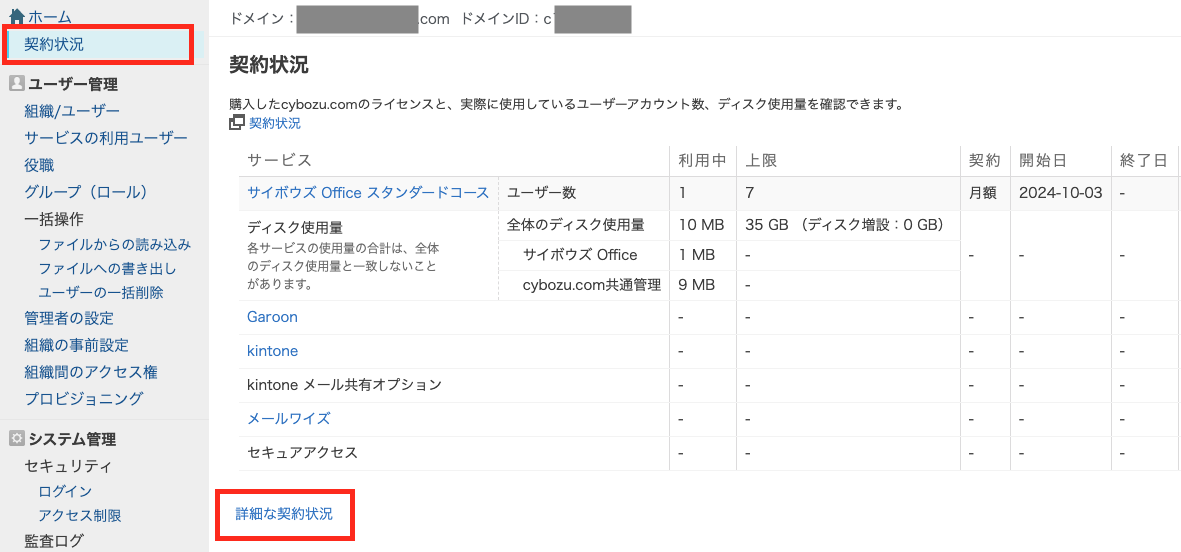Open 監査ログ in sidebar
Viewport: 1181px width, 552px height.
54,541
